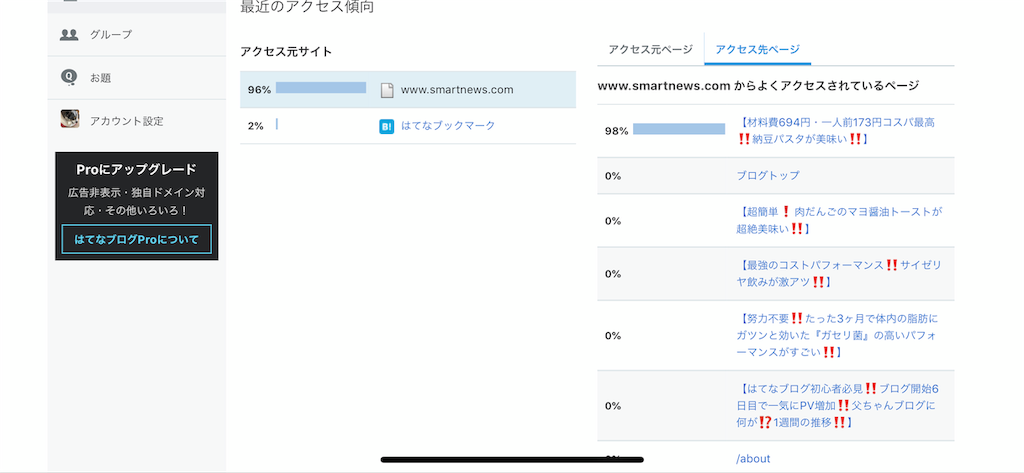The width and height of the screenshot is (1024, 473).
Task: Click the 最近のアクセス傾向 heading
Action: click(x=307, y=7)
